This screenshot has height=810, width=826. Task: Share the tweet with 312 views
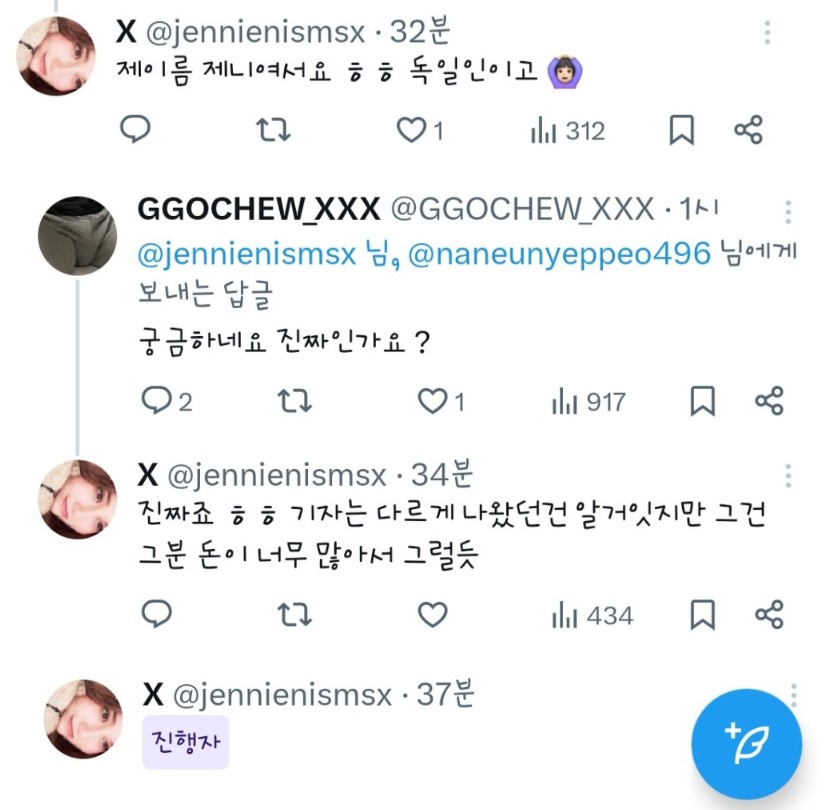748,130
